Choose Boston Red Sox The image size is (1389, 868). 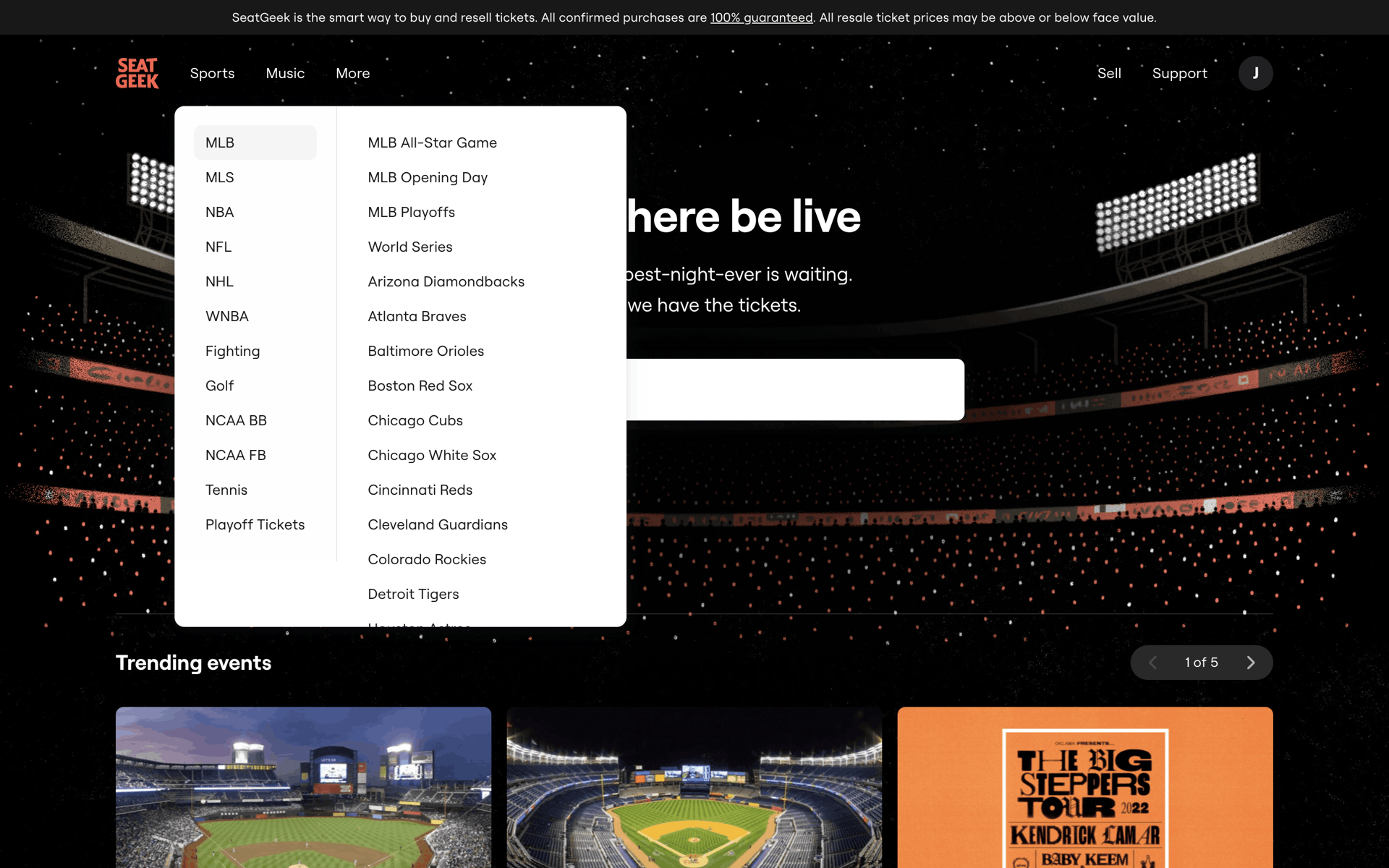coord(420,386)
